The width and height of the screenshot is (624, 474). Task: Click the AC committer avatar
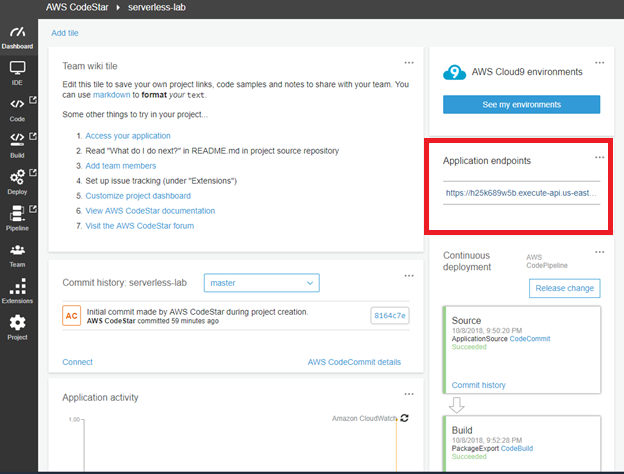pos(72,316)
